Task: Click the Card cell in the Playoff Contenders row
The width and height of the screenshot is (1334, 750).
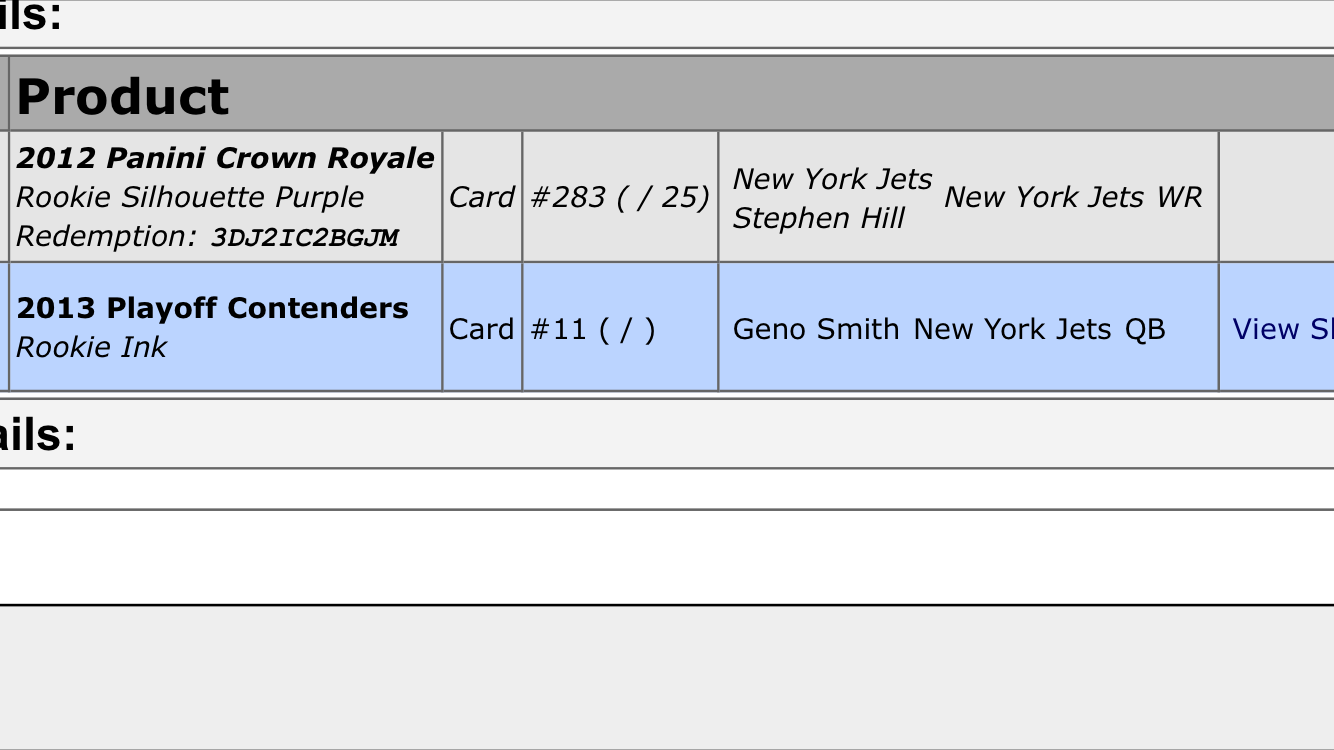Action: (481, 329)
